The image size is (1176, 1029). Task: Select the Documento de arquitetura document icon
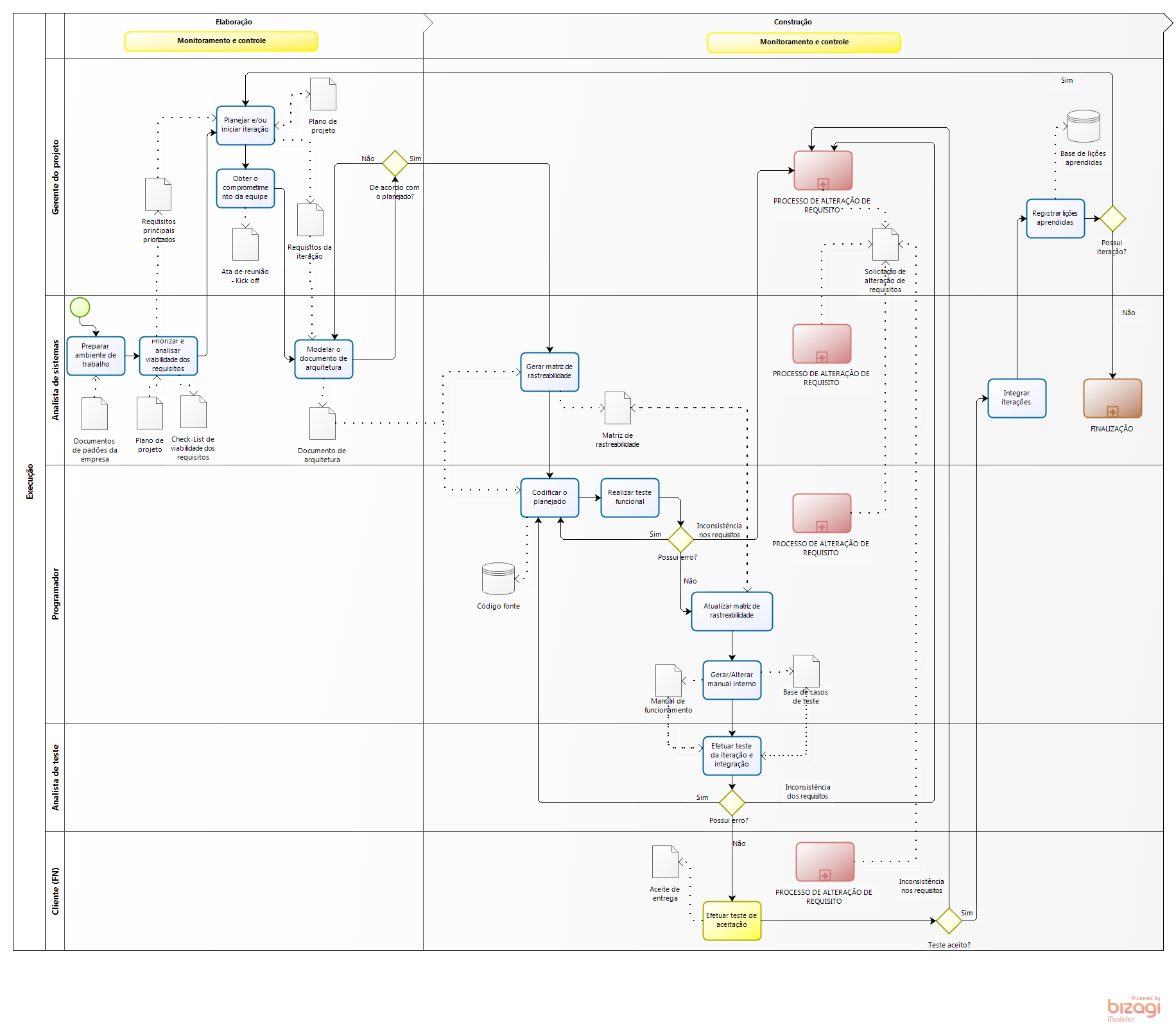(x=322, y=424)
